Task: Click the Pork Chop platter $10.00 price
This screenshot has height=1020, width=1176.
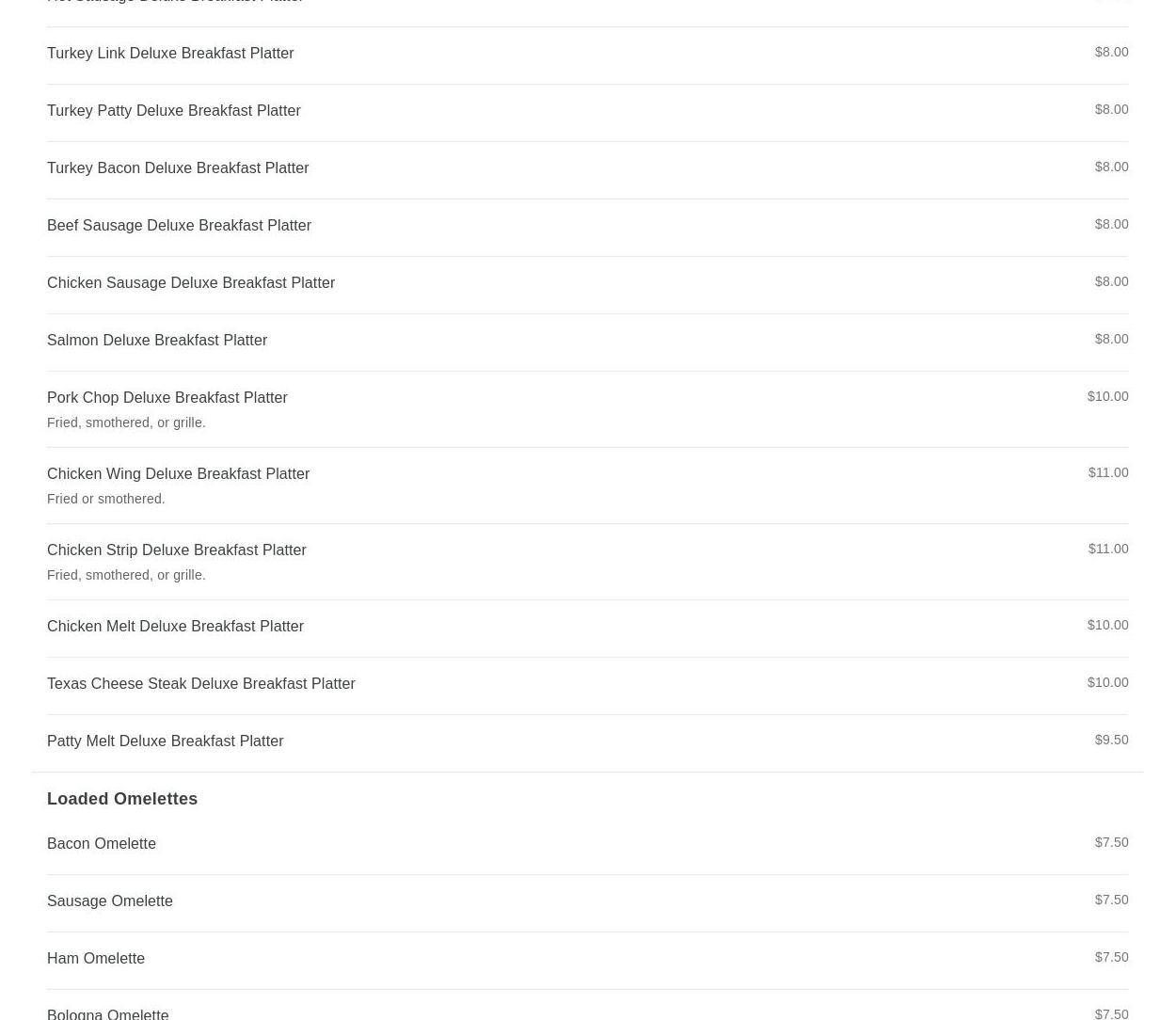Action: coord(1107,396)
